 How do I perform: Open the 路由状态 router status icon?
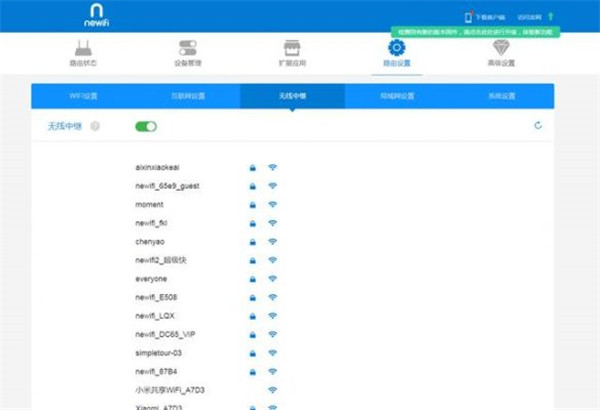[x=84, y=48]
